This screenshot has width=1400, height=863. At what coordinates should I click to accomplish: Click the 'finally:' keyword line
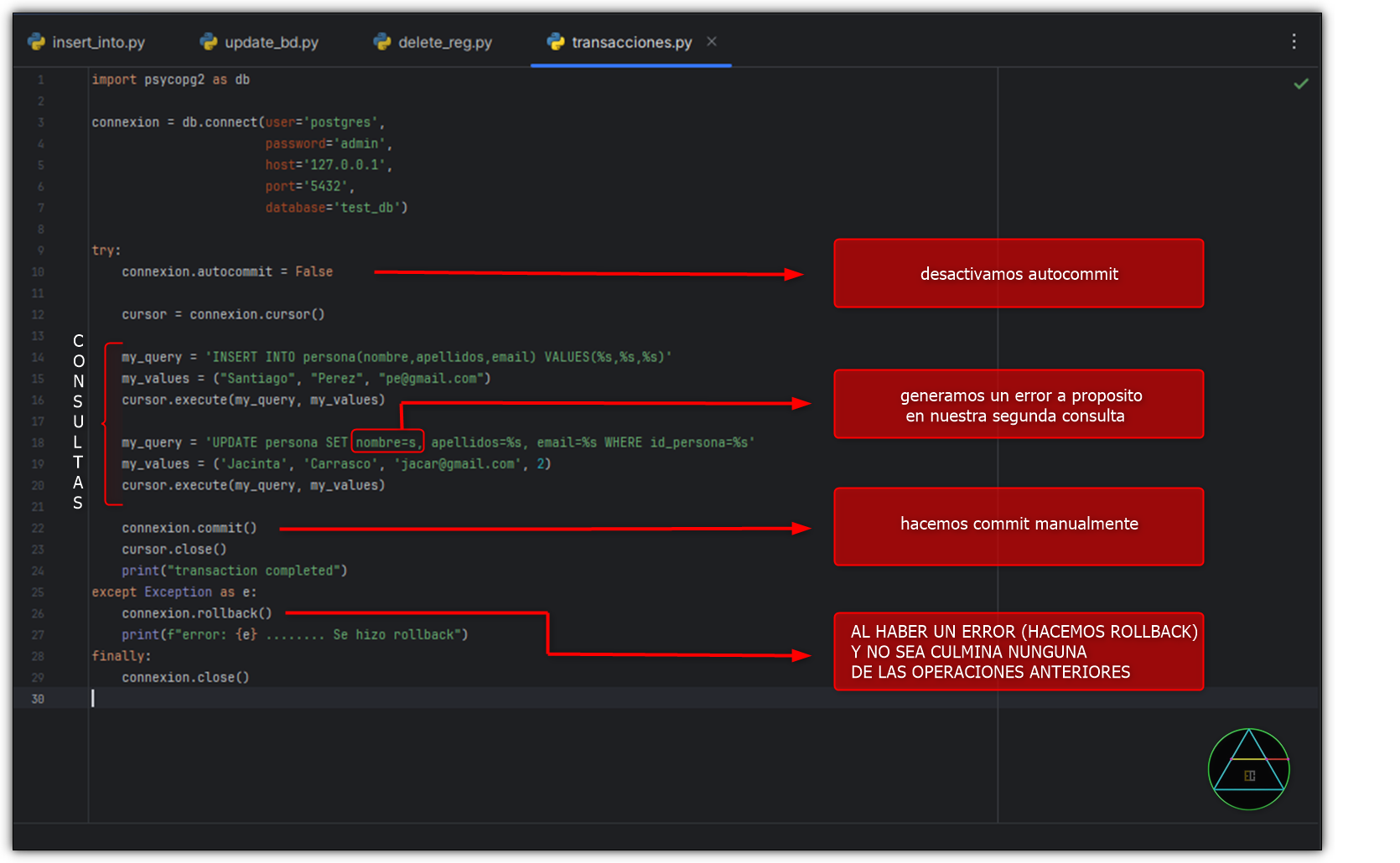122,656
